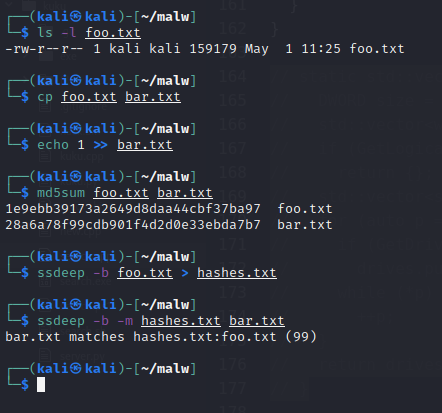The height and width of the screenshot is (413, 442).
Task: Click hashes.txt after the single > redirect
Action: pyautogui.click(x=237, y=273)
